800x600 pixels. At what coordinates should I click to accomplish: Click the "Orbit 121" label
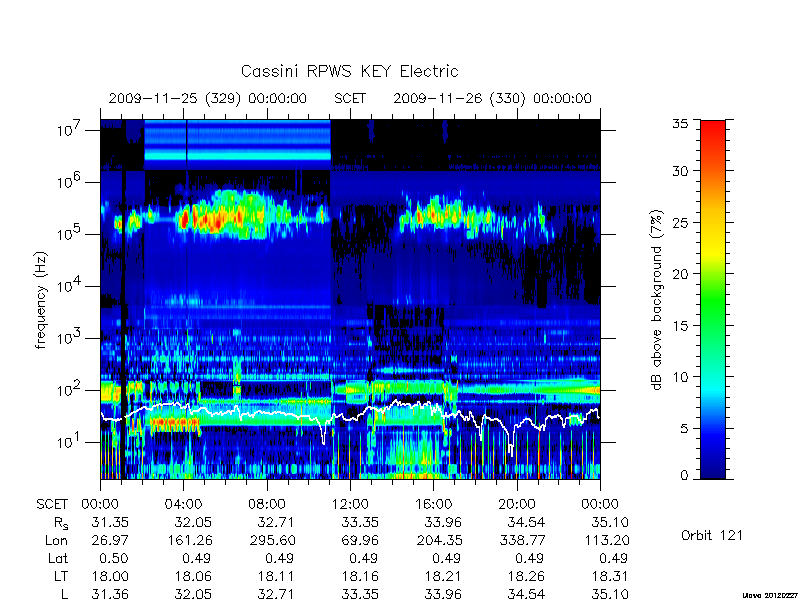click(x=712, y=536)
